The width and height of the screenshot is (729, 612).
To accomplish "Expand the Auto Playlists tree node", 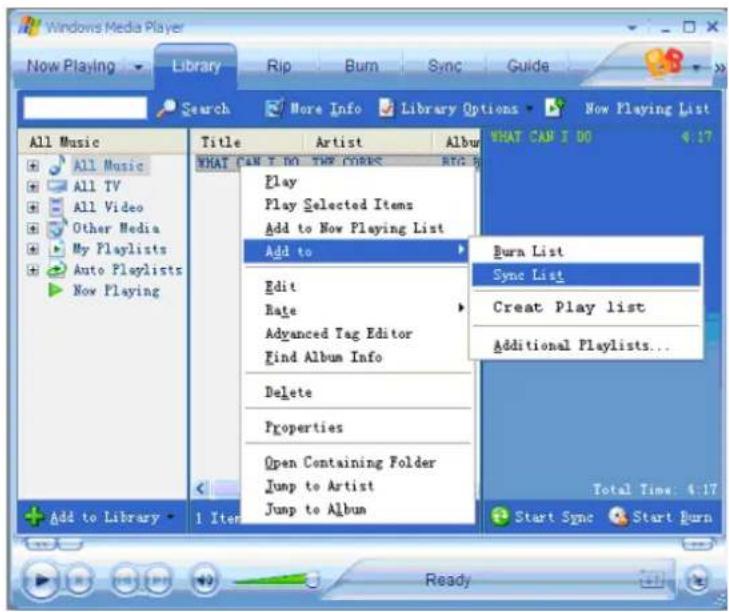I will tap(33, 270).
